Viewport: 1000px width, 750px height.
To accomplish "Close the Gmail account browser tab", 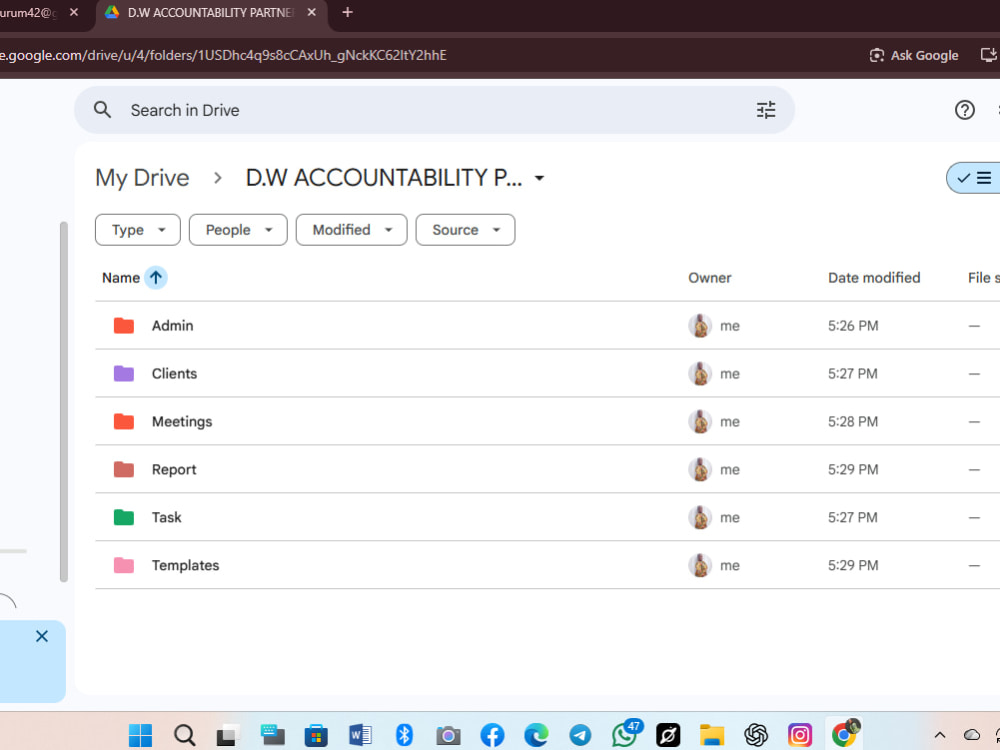I will pyautogui.click(x=74, y=12).
